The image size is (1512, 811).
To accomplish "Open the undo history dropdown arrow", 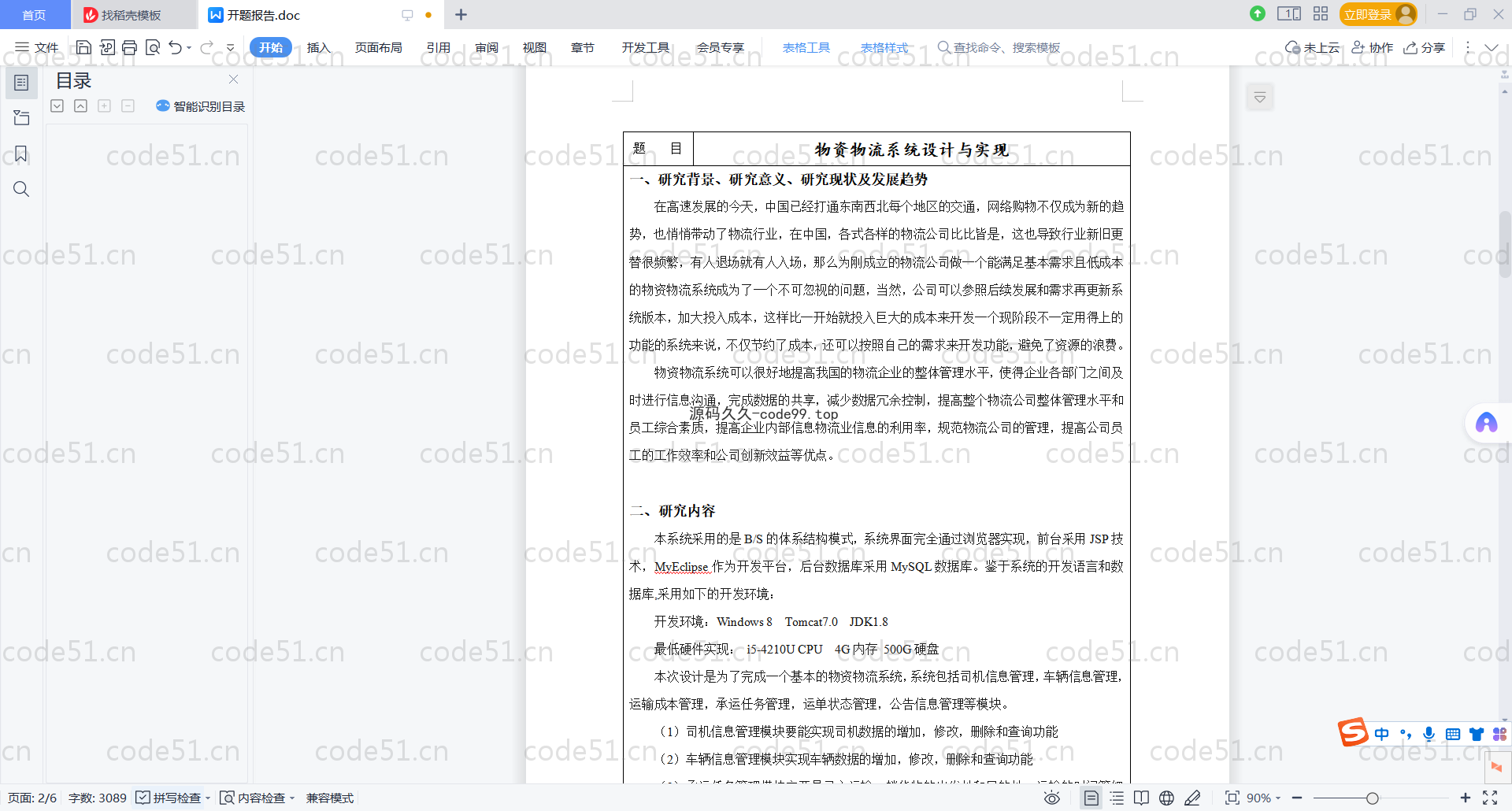I will pyautogui.click(x=189, y=48).
